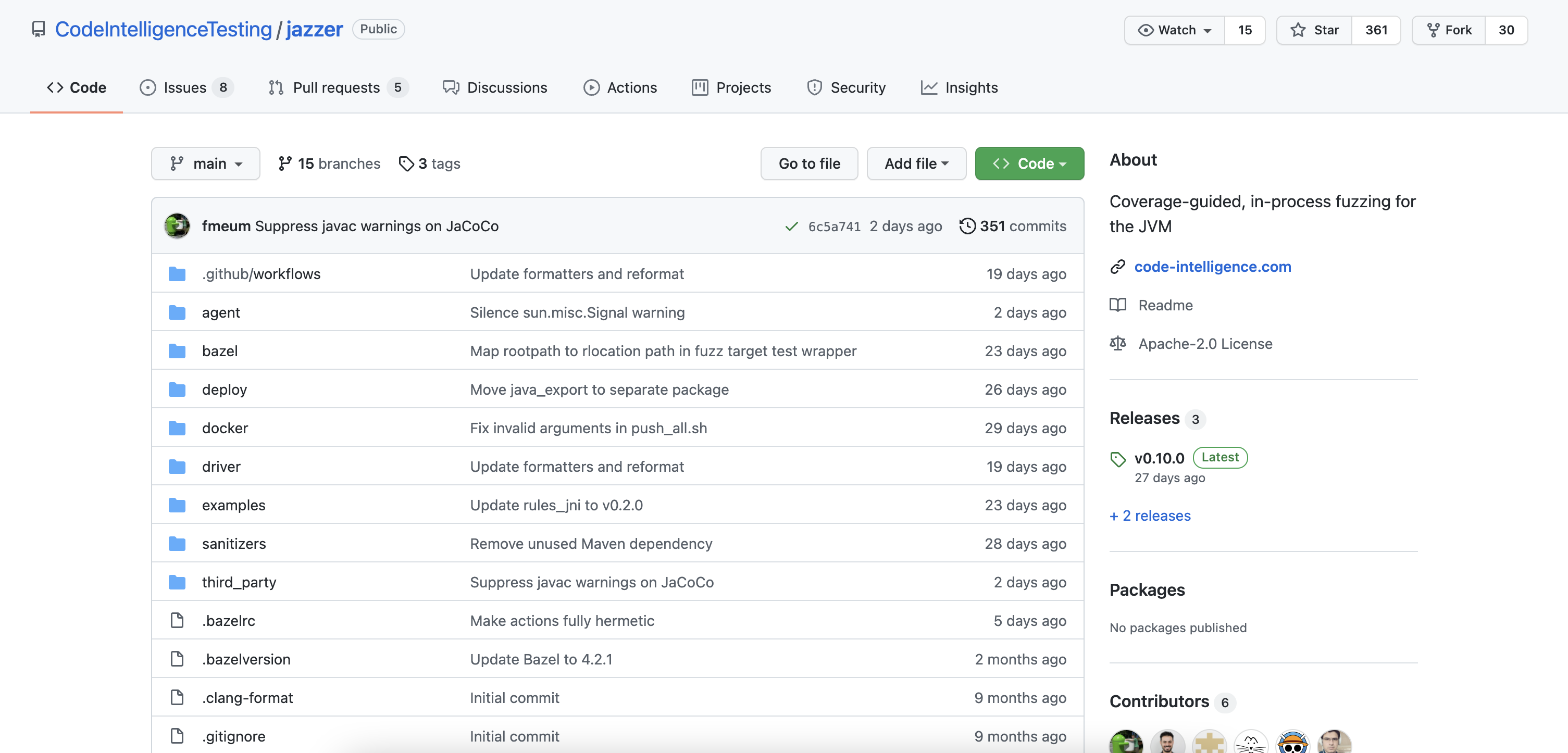
Task: Click fmeum's avatar in the commit bar
Action: click(177, 225)
